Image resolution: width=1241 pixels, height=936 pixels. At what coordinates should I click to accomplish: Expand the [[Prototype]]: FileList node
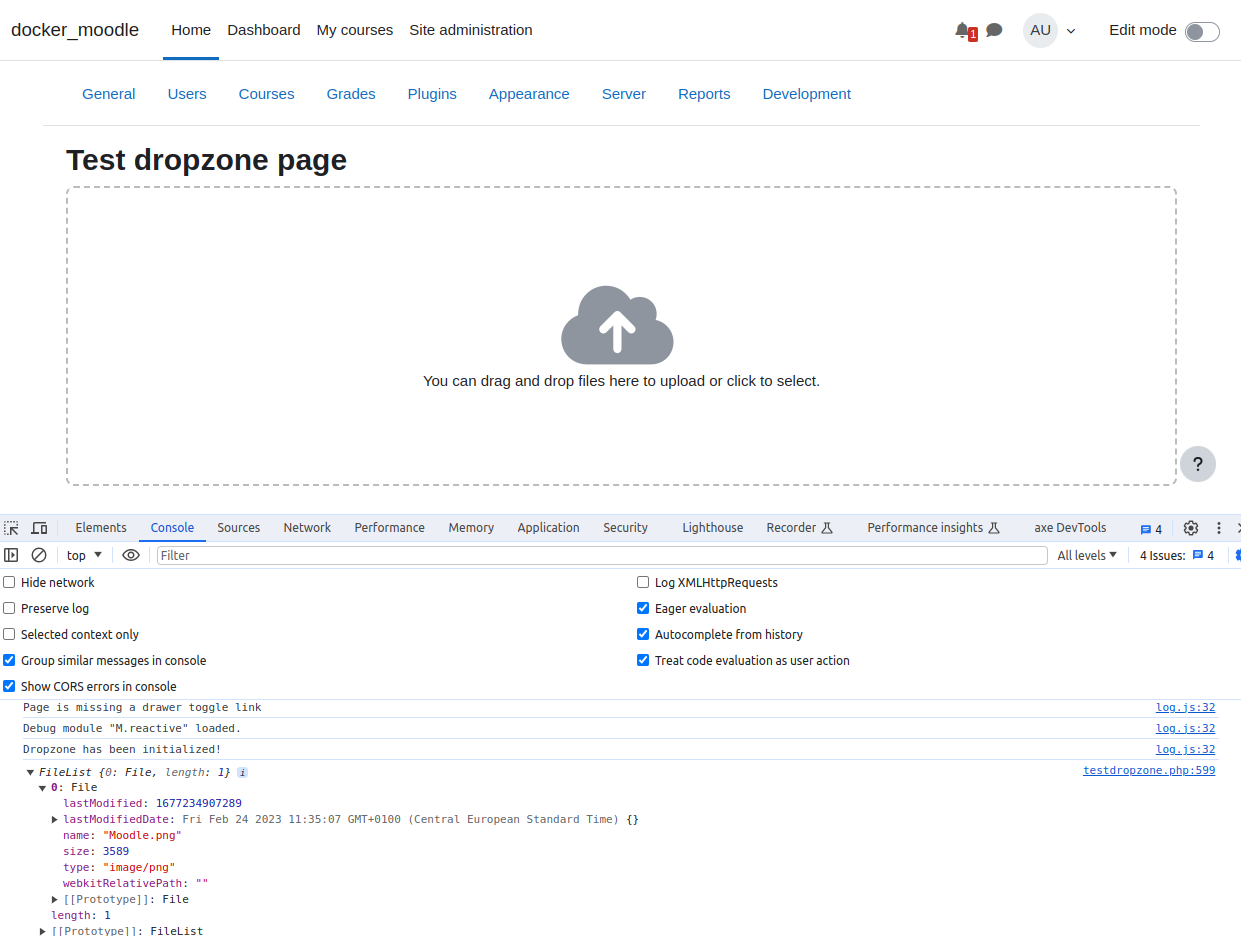pos(43,931)
